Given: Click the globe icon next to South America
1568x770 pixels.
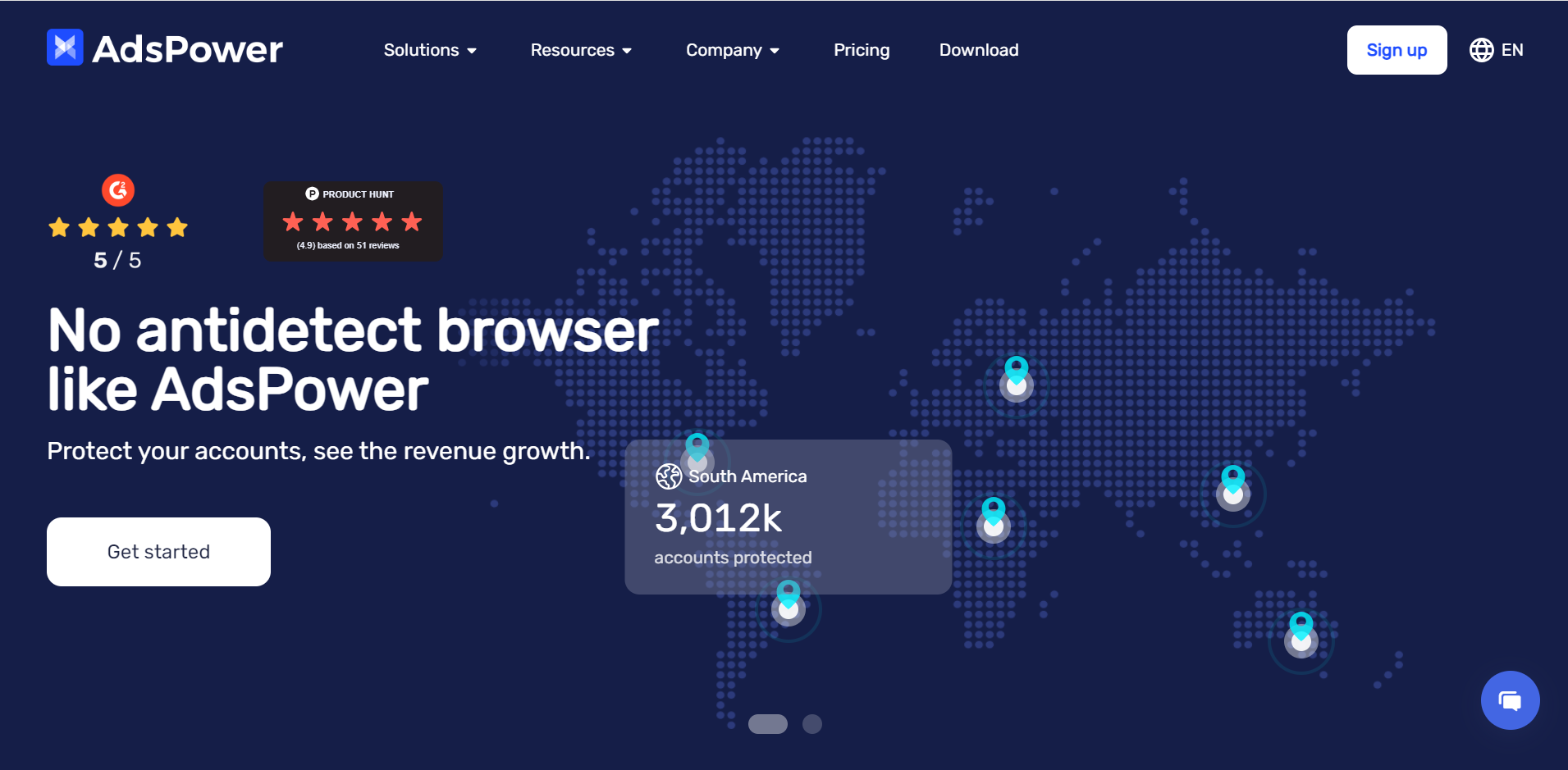Looking at the screenshot, I should coord(669,476).
